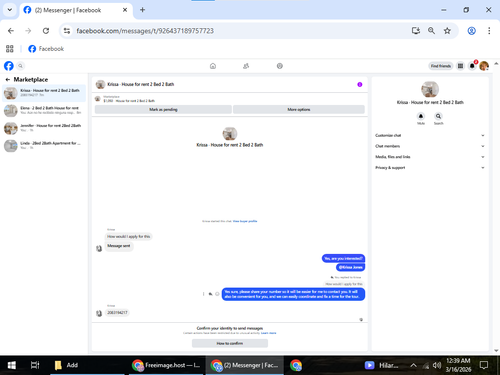This screenshot has height=375, width=500.
Task: Reply to the long blue message
Action: point(210,294)
